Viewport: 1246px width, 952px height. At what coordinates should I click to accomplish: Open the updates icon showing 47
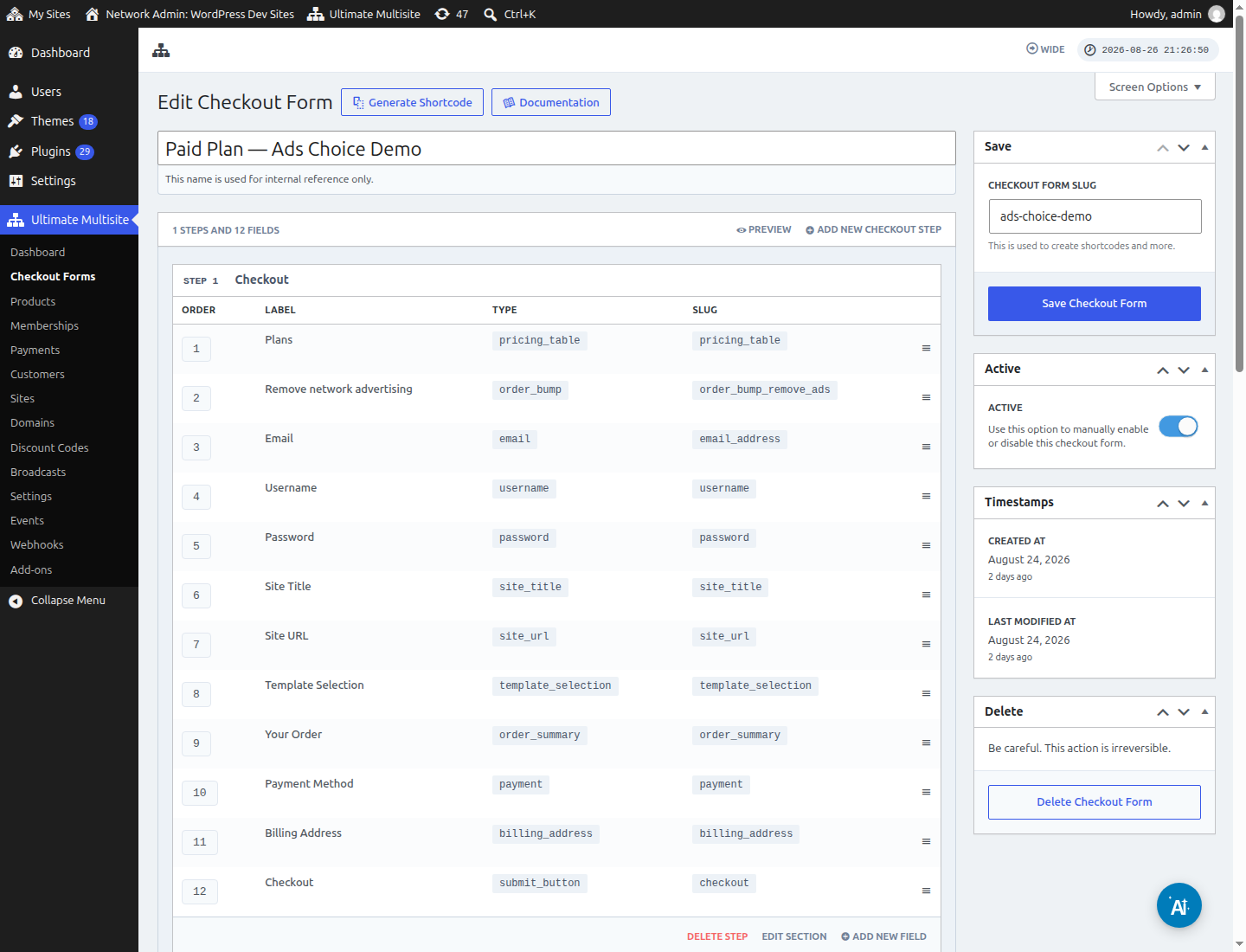coord(451,14)
